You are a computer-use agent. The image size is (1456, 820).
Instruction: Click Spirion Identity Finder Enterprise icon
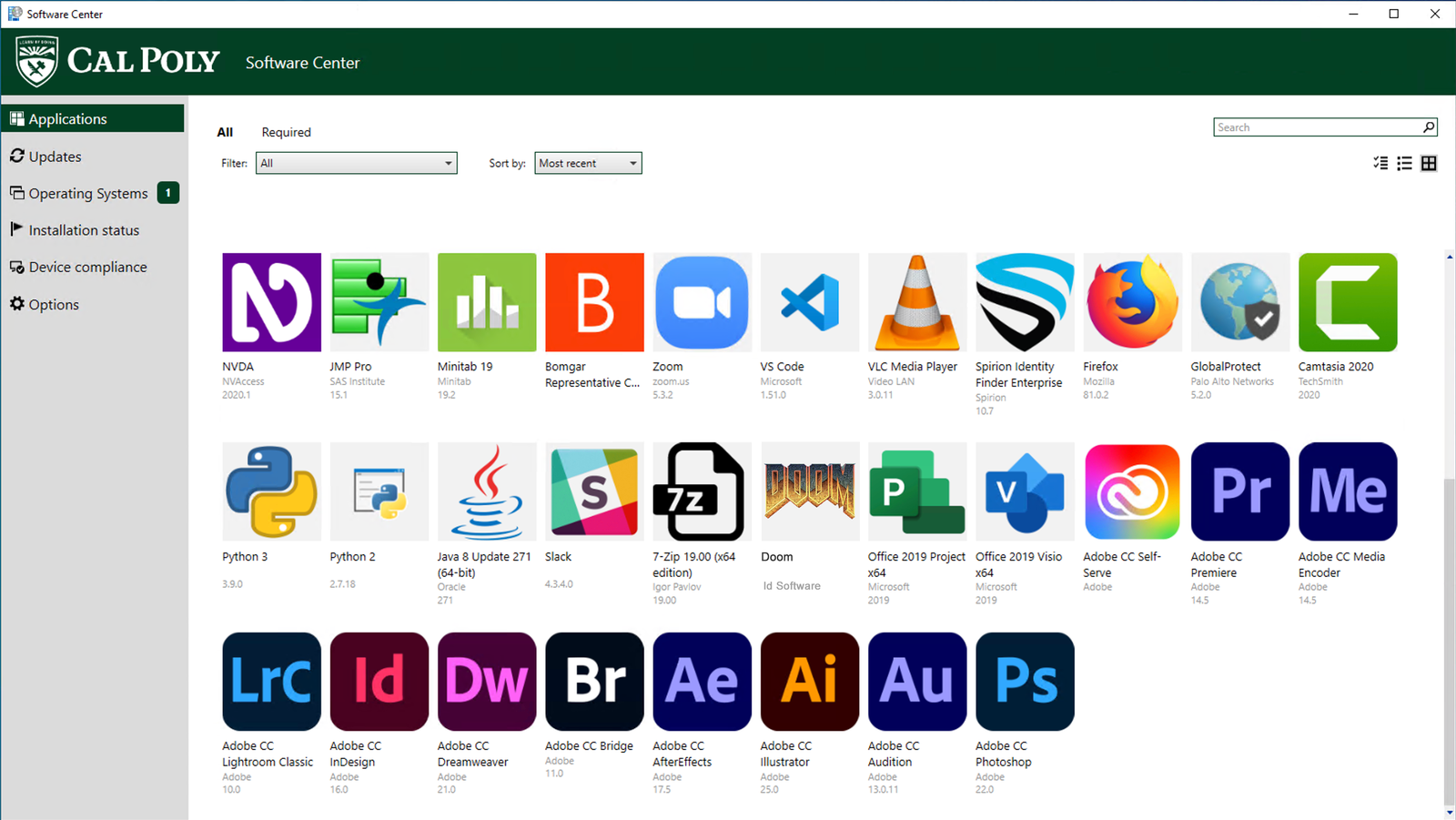[1025, 302]
